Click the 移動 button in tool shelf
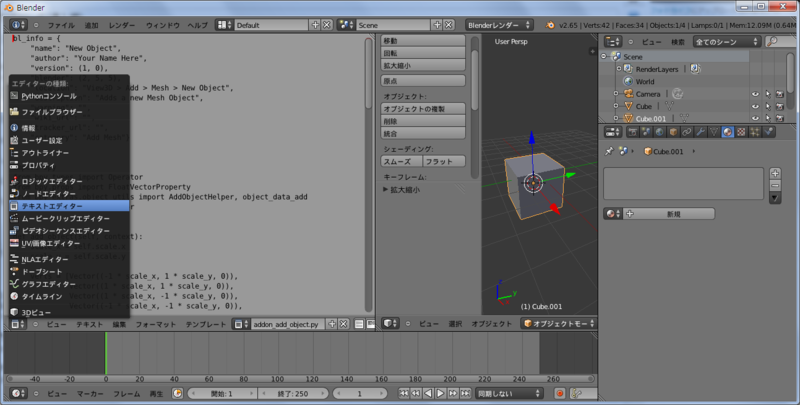 [423, 40]
